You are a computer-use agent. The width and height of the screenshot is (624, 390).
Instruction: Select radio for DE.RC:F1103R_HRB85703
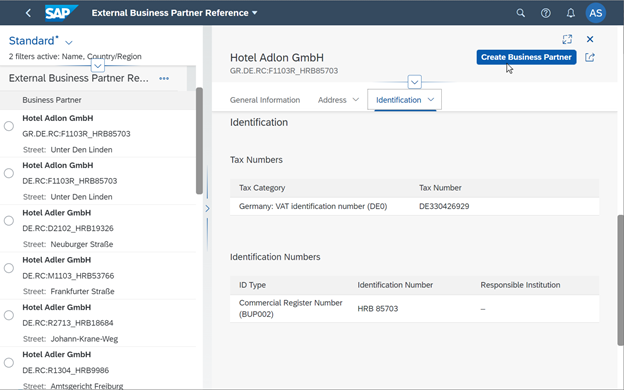pyautogui.click(x=9, y=173)
